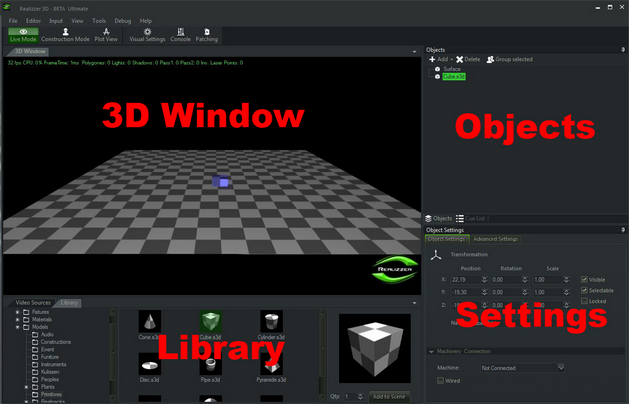Click the library tree vertical scrollbar
This screenshot has width=629, height=404.
click(113, 353)
